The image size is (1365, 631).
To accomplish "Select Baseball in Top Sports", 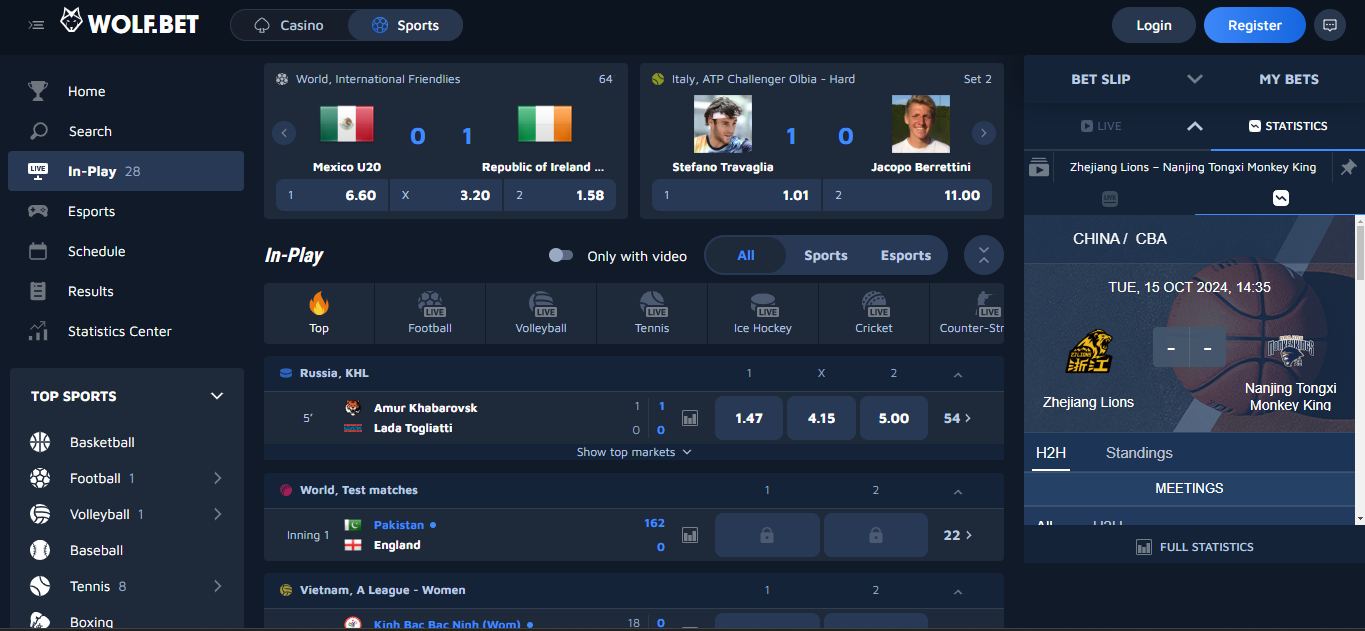I will pos(126,550).
